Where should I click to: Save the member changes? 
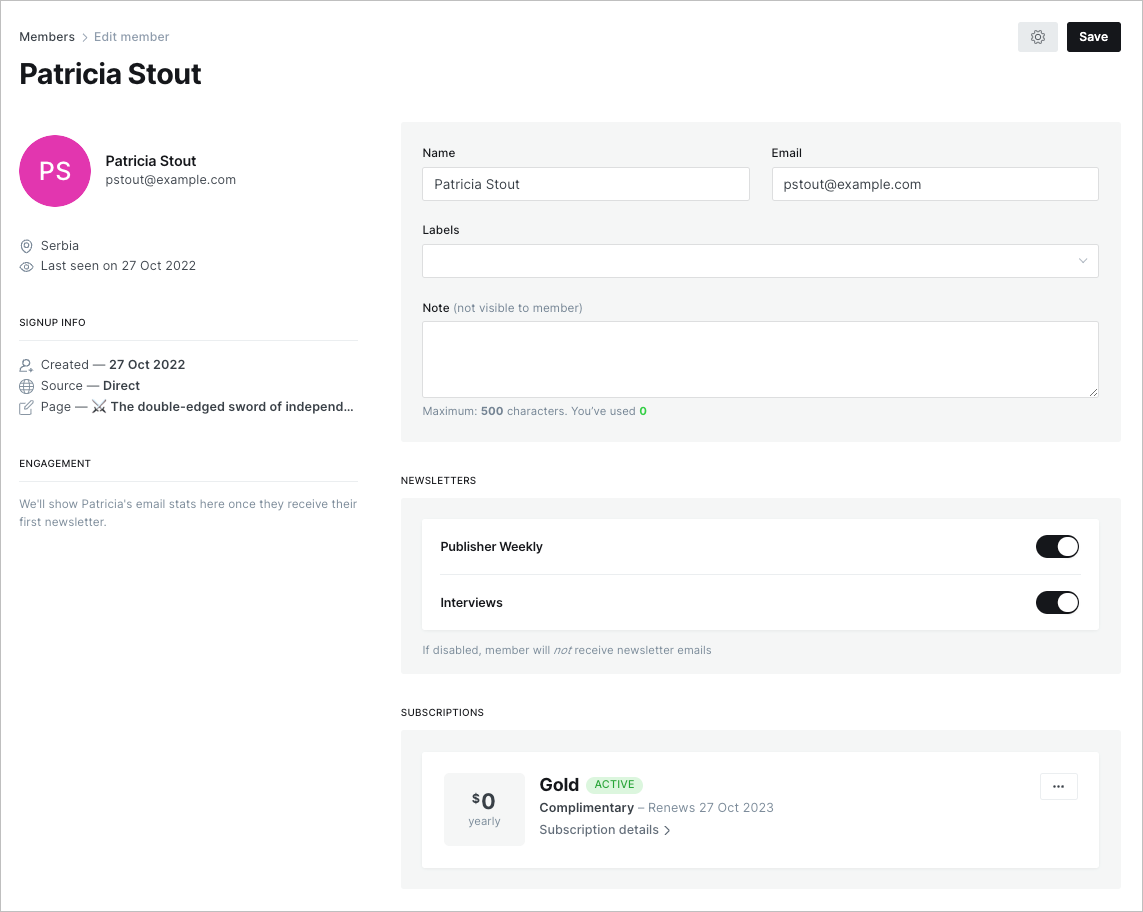click(x=1093, y=37)
